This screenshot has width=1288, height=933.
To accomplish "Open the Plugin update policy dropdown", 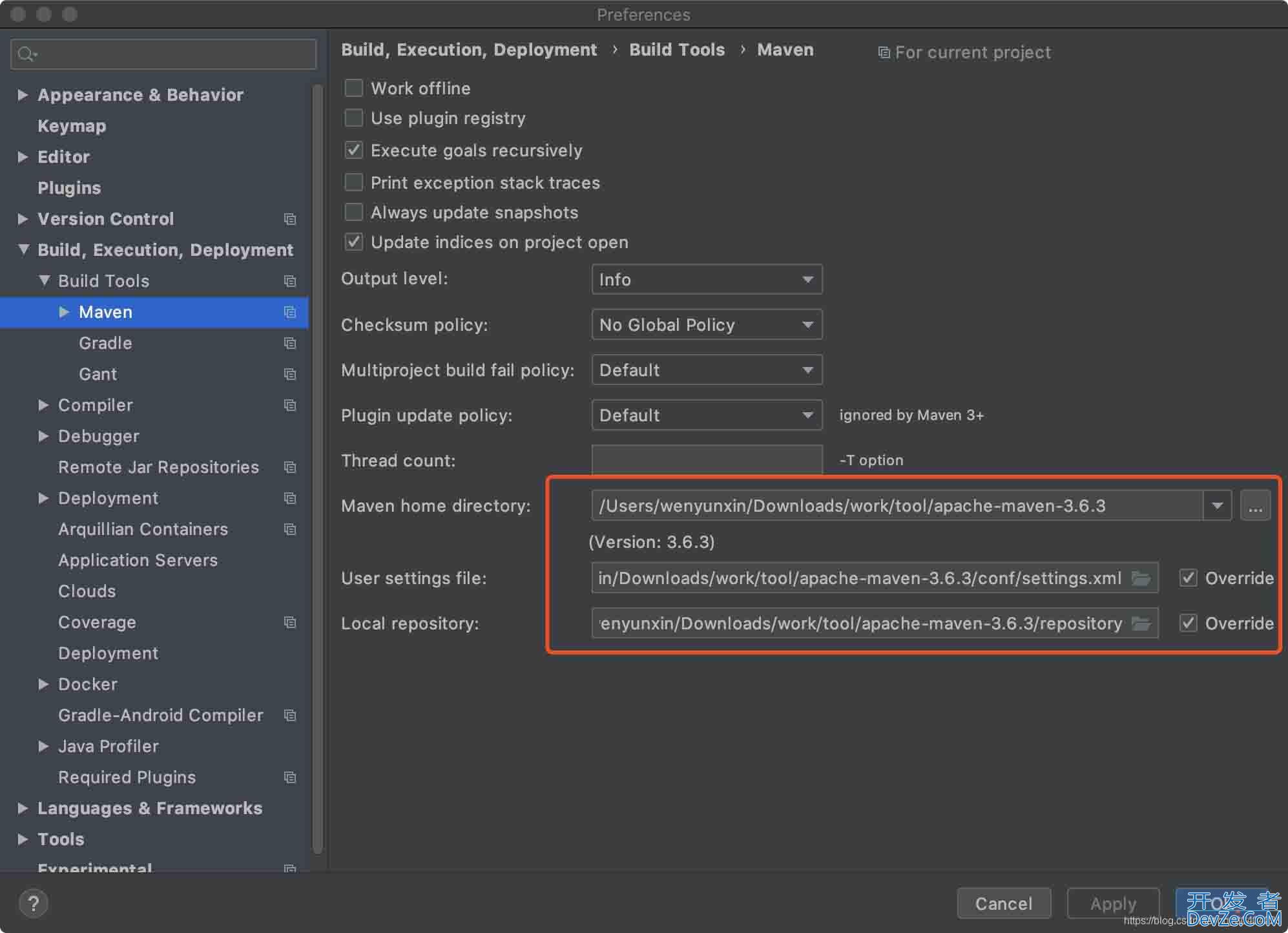I will pos(707,415).
